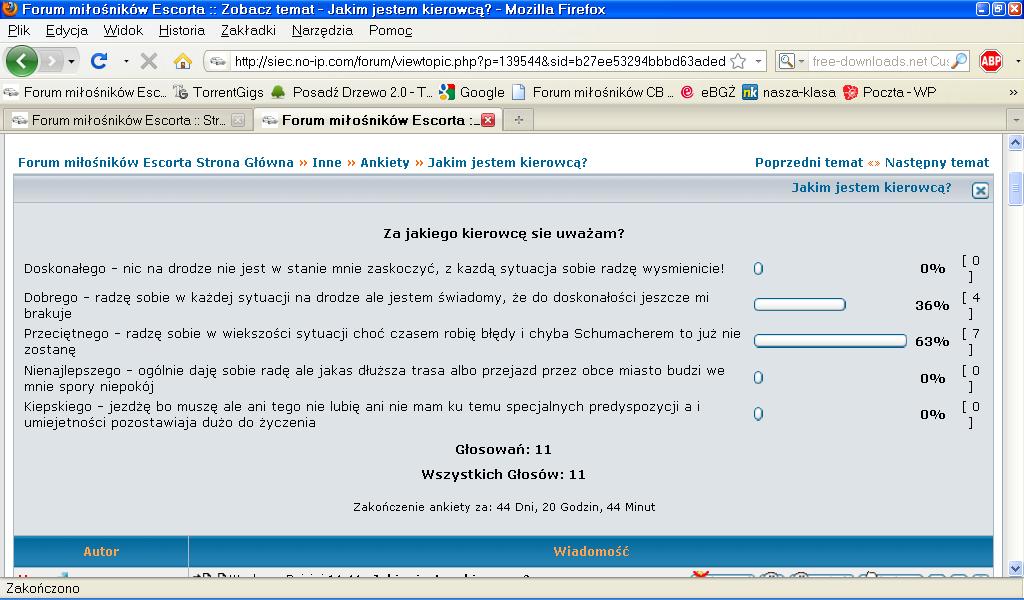Click the green Back navigation arrow
This screenshot has width=1024, height=600.
point(22,61)
